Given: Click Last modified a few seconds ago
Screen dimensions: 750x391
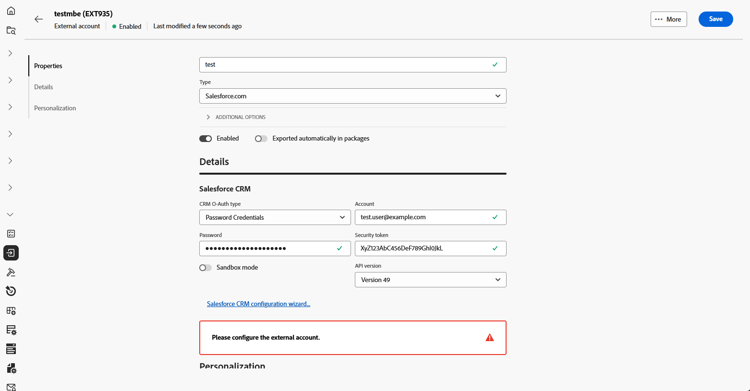Looking at the screenshot, I should coord(198,26).
